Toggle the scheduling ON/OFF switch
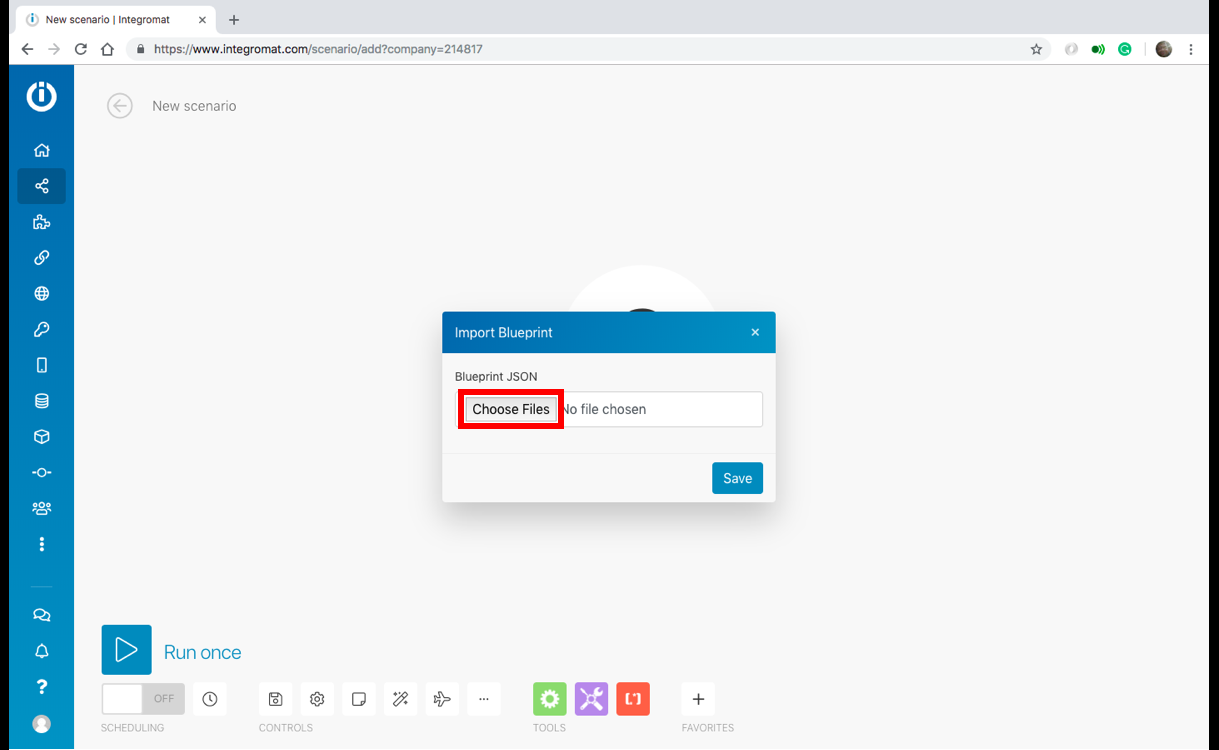The width and height of the screenshot is (1219, 750). [x=143, y=699]
